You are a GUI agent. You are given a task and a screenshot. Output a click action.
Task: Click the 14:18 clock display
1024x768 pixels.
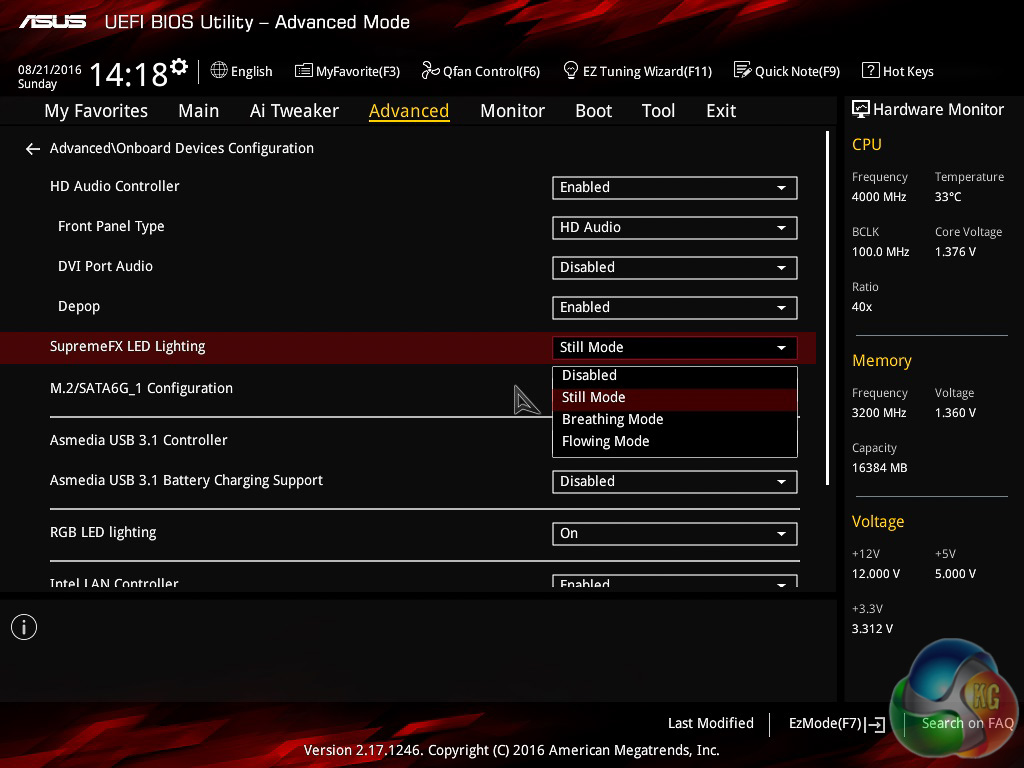point(128,74)
